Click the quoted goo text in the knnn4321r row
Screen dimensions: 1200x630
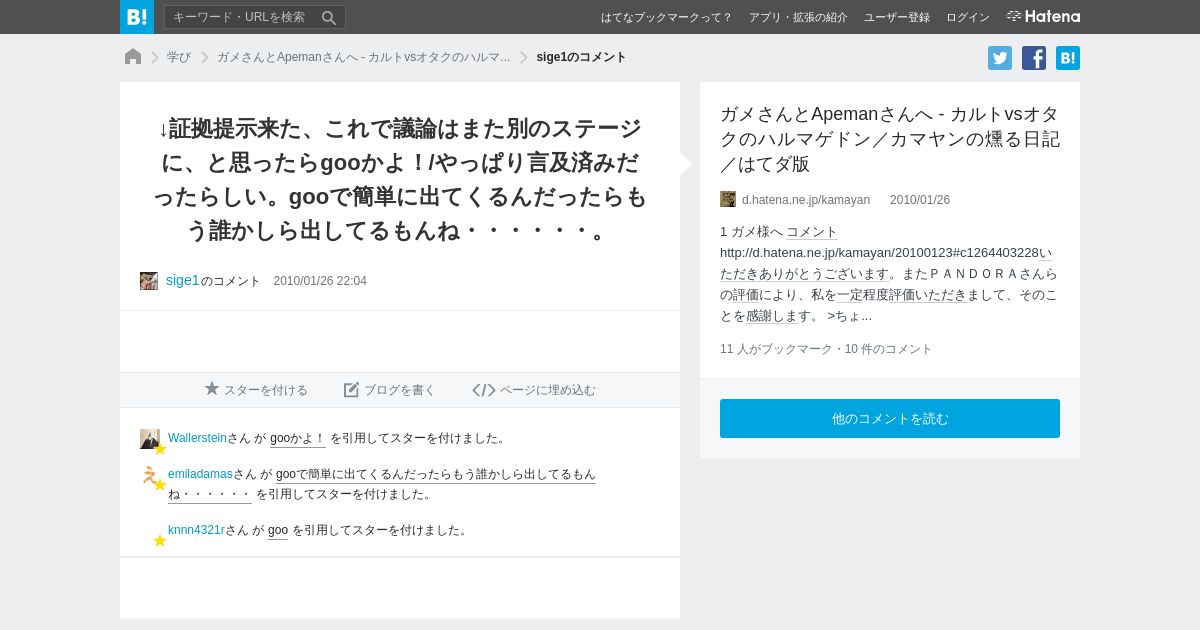click(x=278, y=530)
